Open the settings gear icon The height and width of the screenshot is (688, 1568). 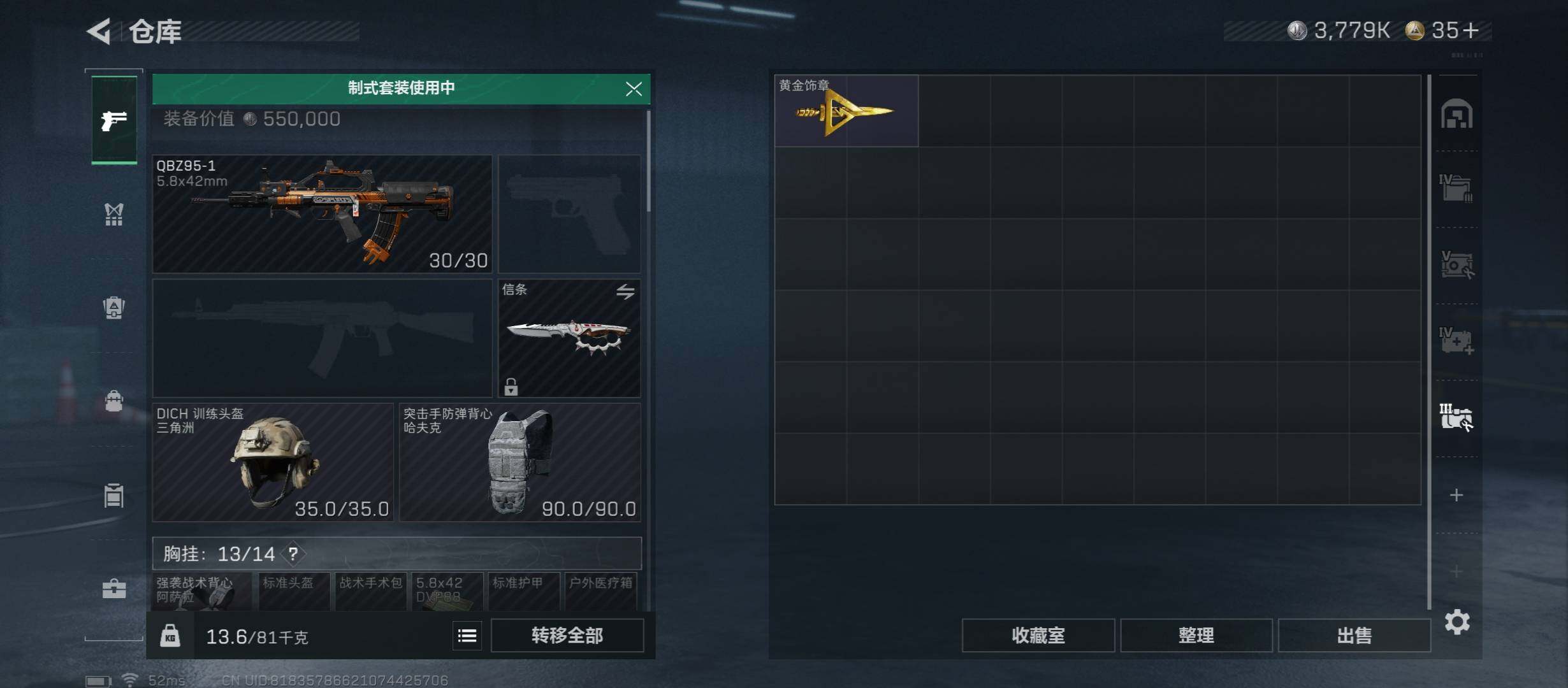click(x=1457, y=622)
